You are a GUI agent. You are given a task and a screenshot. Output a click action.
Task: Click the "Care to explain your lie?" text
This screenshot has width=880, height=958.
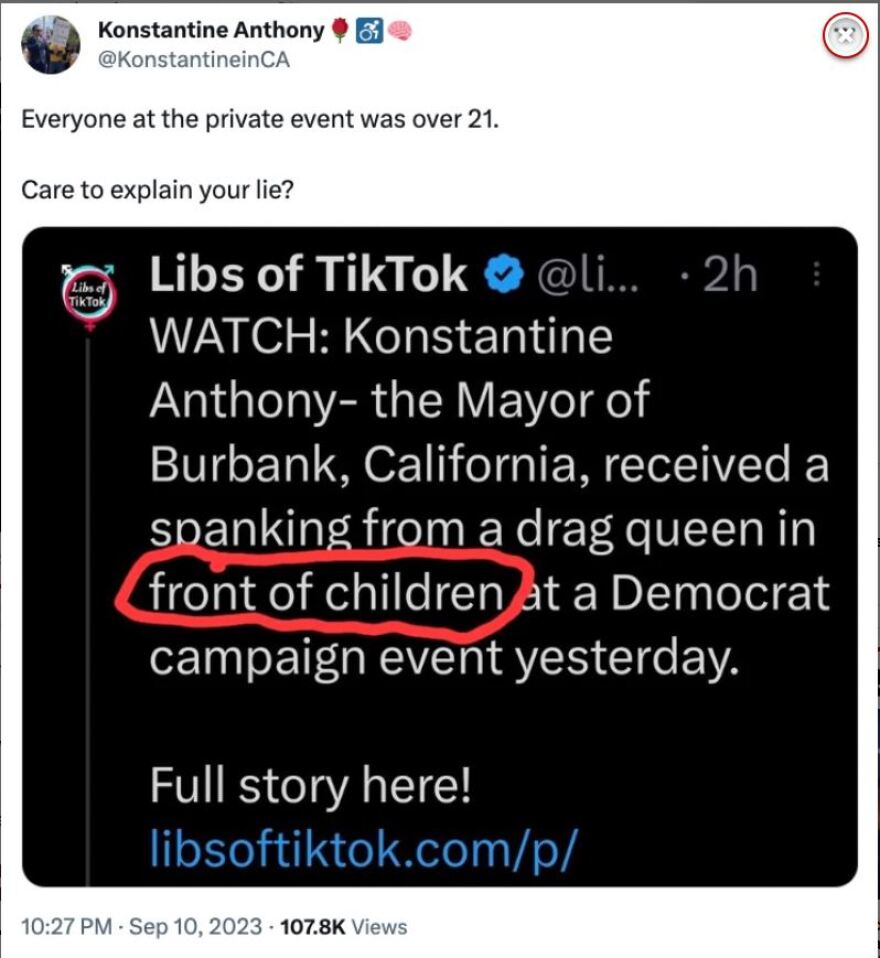(x=158, y=189)
